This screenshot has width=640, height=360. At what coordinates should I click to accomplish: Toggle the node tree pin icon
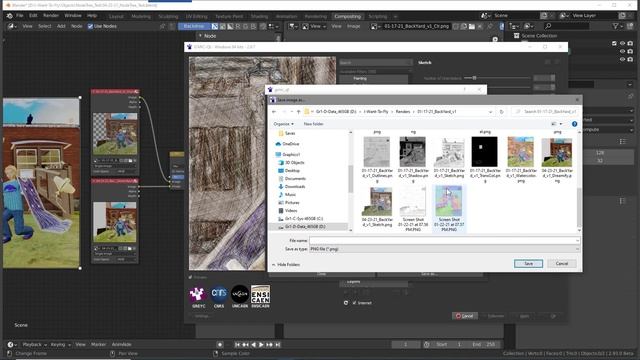[x=162, y=26]
